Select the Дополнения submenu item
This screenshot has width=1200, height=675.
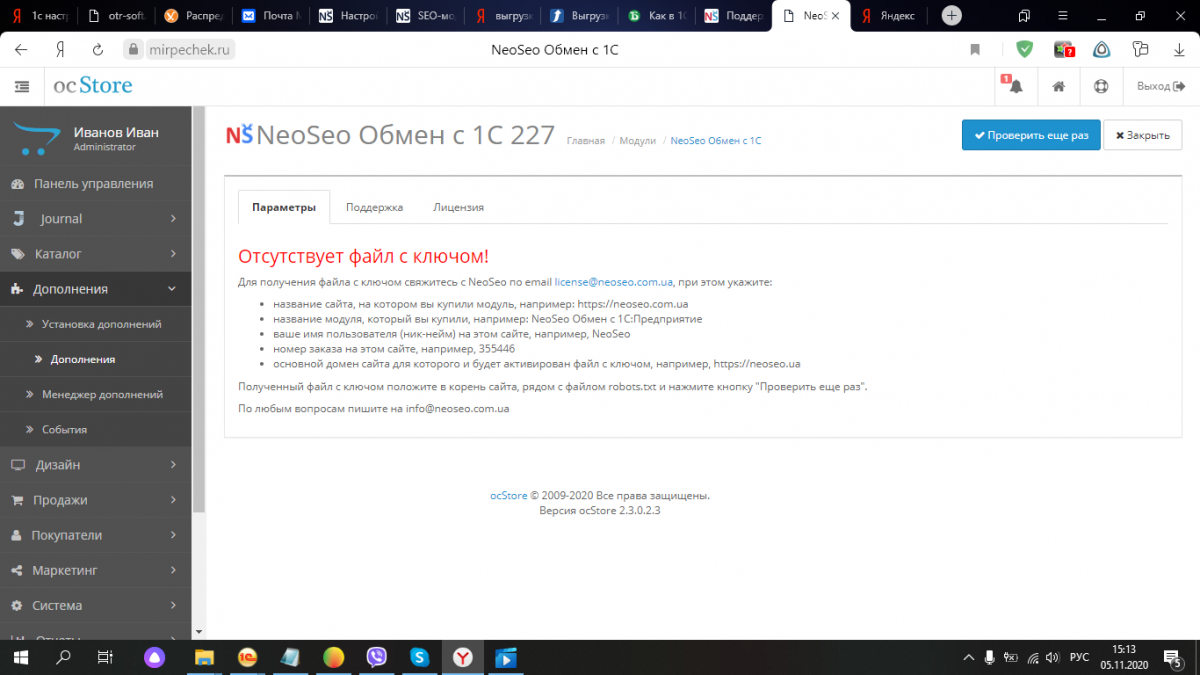click(95, 359)
